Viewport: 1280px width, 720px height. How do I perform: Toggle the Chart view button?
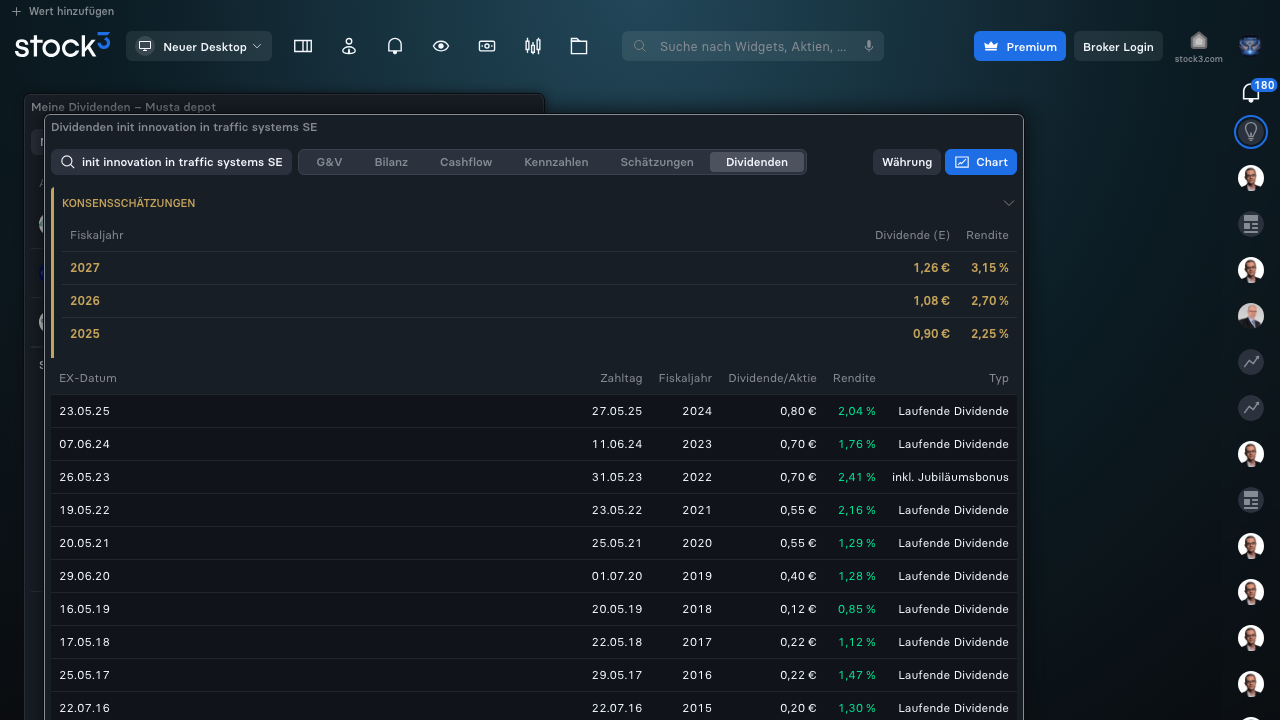pyautogui.click(x=981, y=162)
